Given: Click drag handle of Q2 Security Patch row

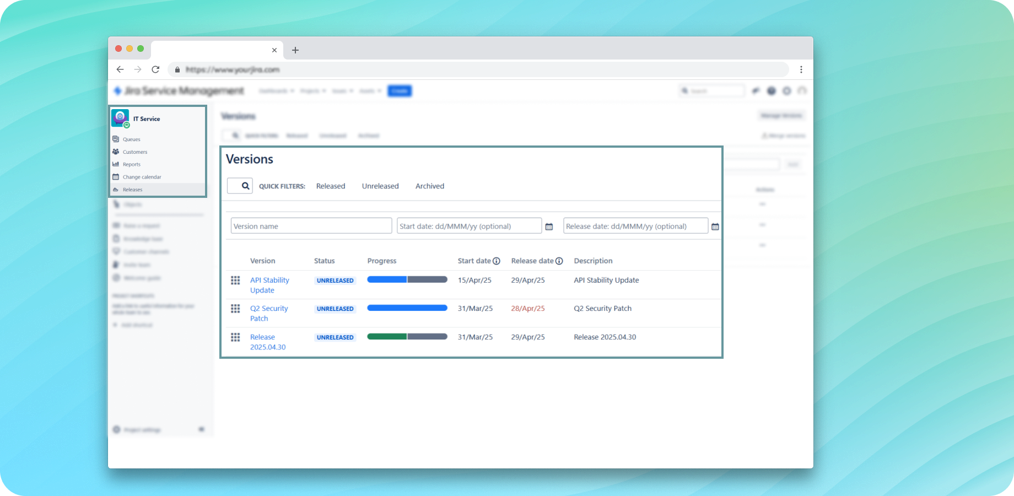Looking at the screenshot, I should (235, 308).
